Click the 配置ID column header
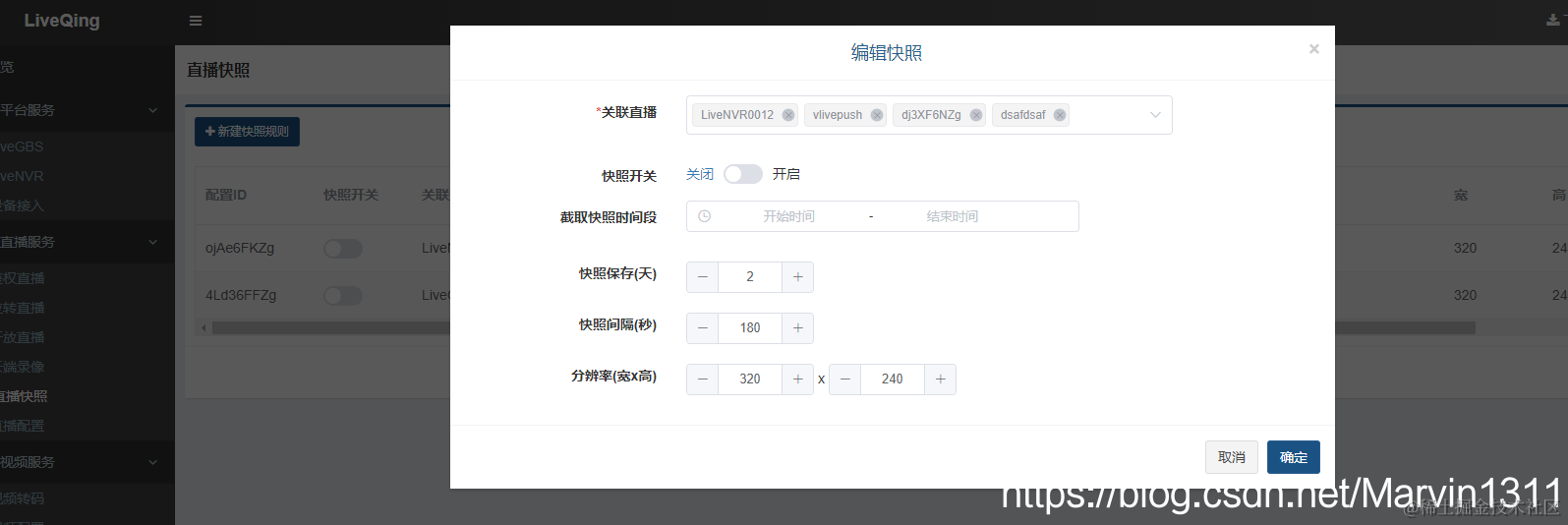Image resolution: width=1568 pixels, height=525 pixels. [x=226, y=195]
